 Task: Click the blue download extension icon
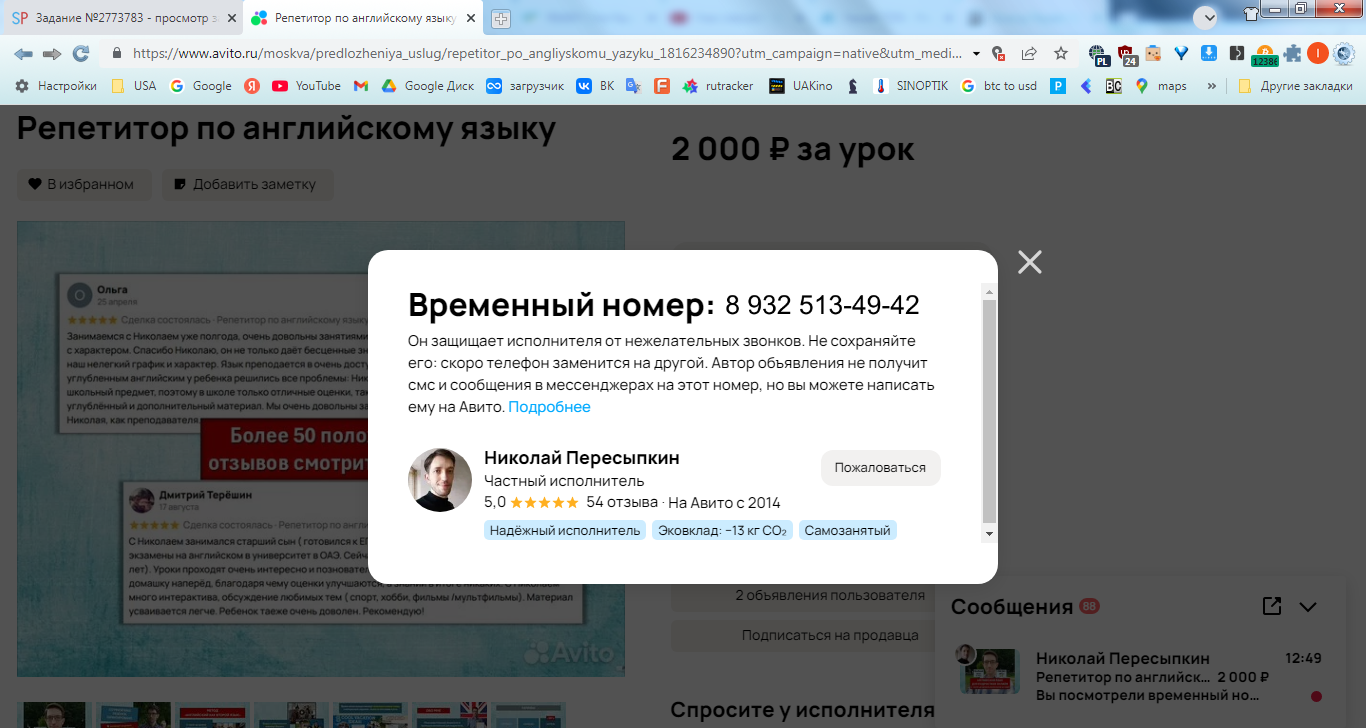coord(1208,53)
